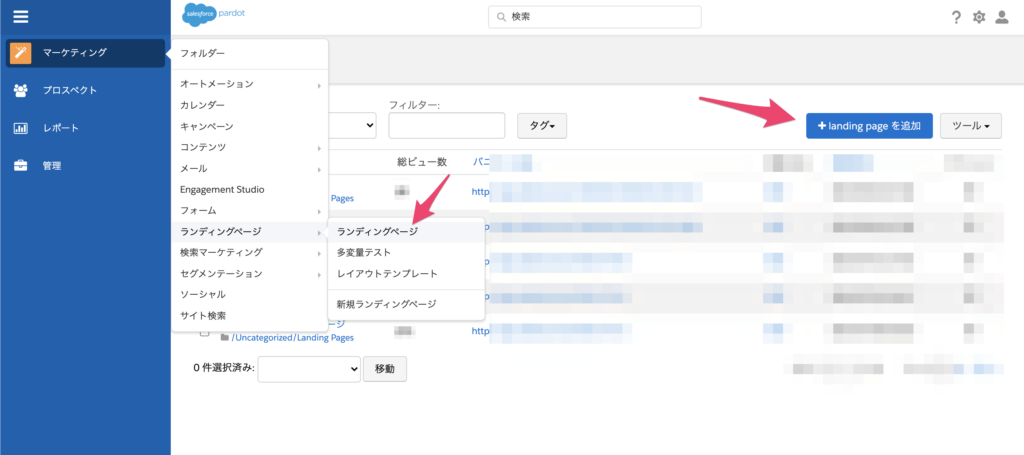1024x455 pixels.
Task: Click the + landing page を追加 button
Action: pyautogui.click(x=869, y=126)
